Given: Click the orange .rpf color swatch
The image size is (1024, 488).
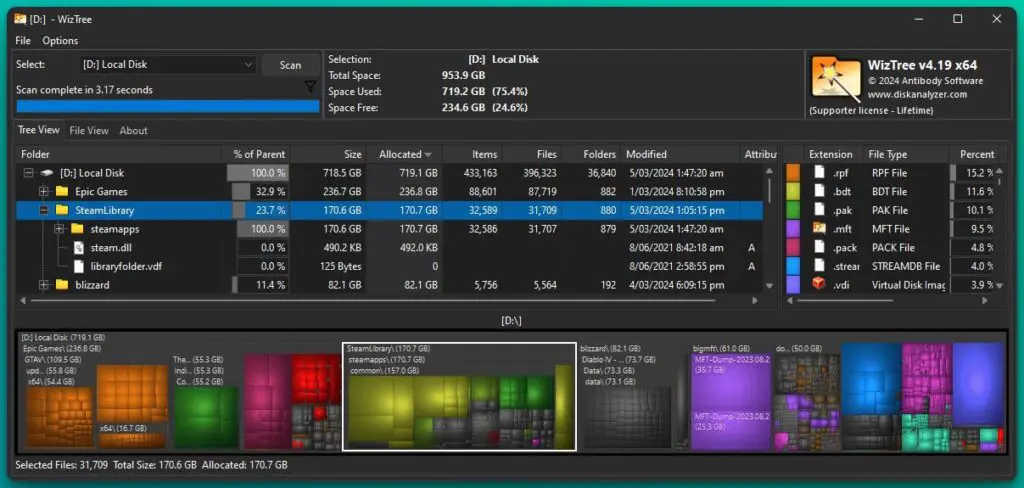Looking at the screenshot, I should (793, 173).
